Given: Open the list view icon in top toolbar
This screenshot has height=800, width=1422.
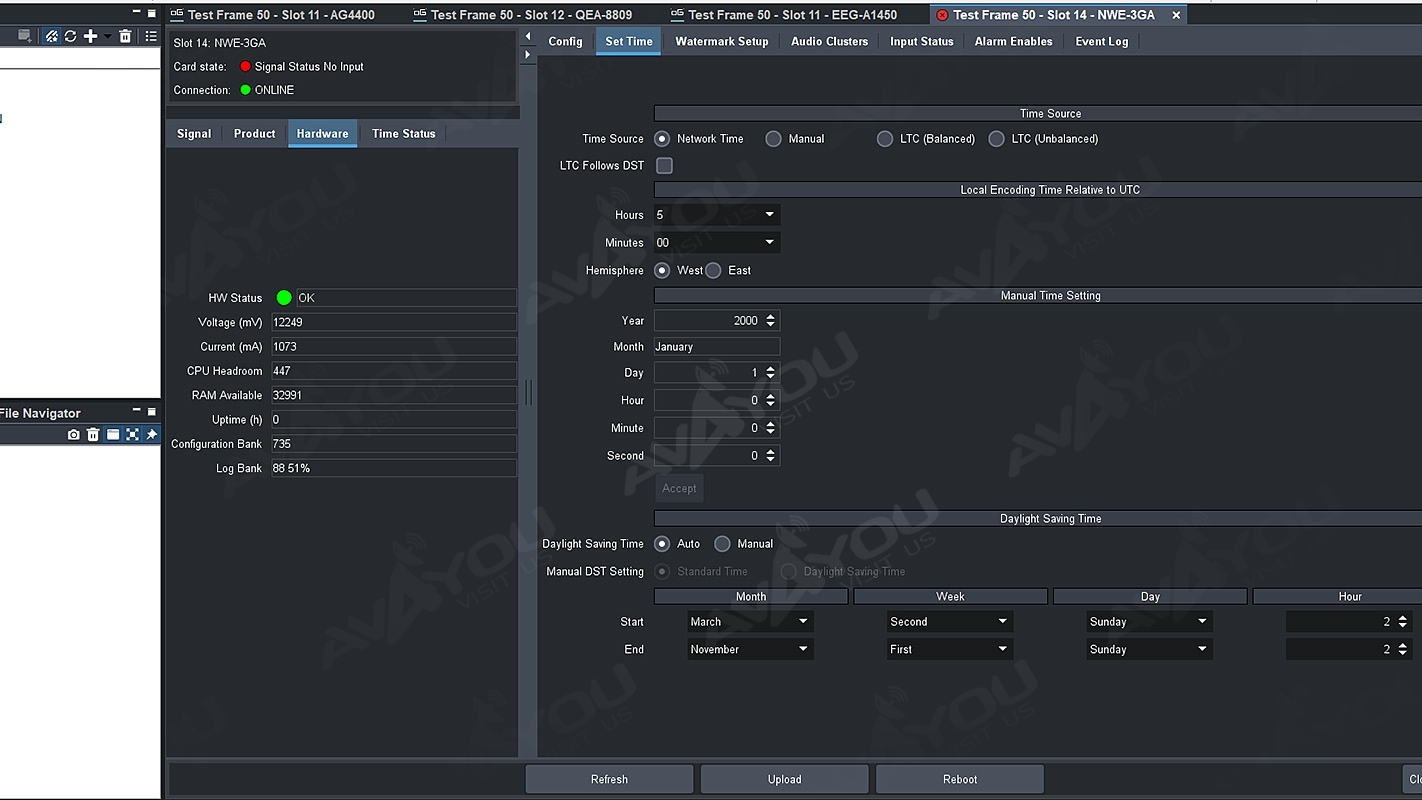Looking at the screenshot, I should pyautogui.click(x=151, y=36).
